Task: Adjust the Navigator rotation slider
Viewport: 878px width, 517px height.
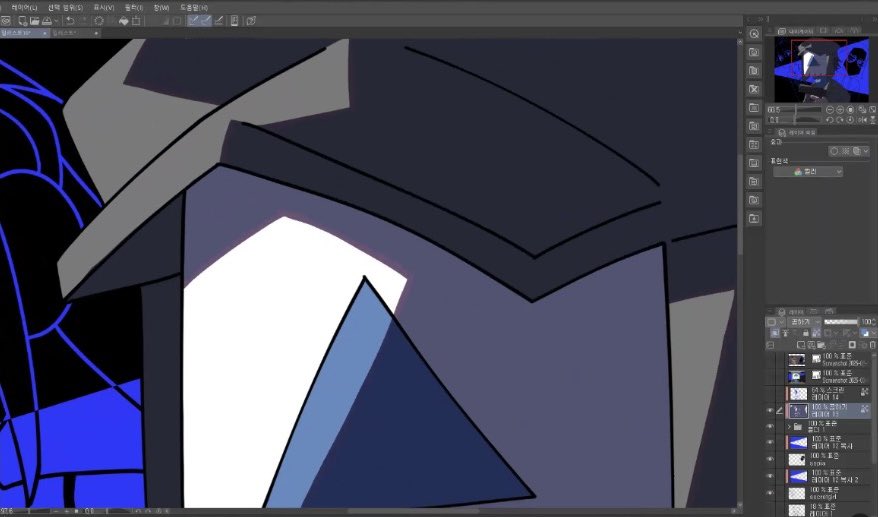Action: click(x=801, y=120)
